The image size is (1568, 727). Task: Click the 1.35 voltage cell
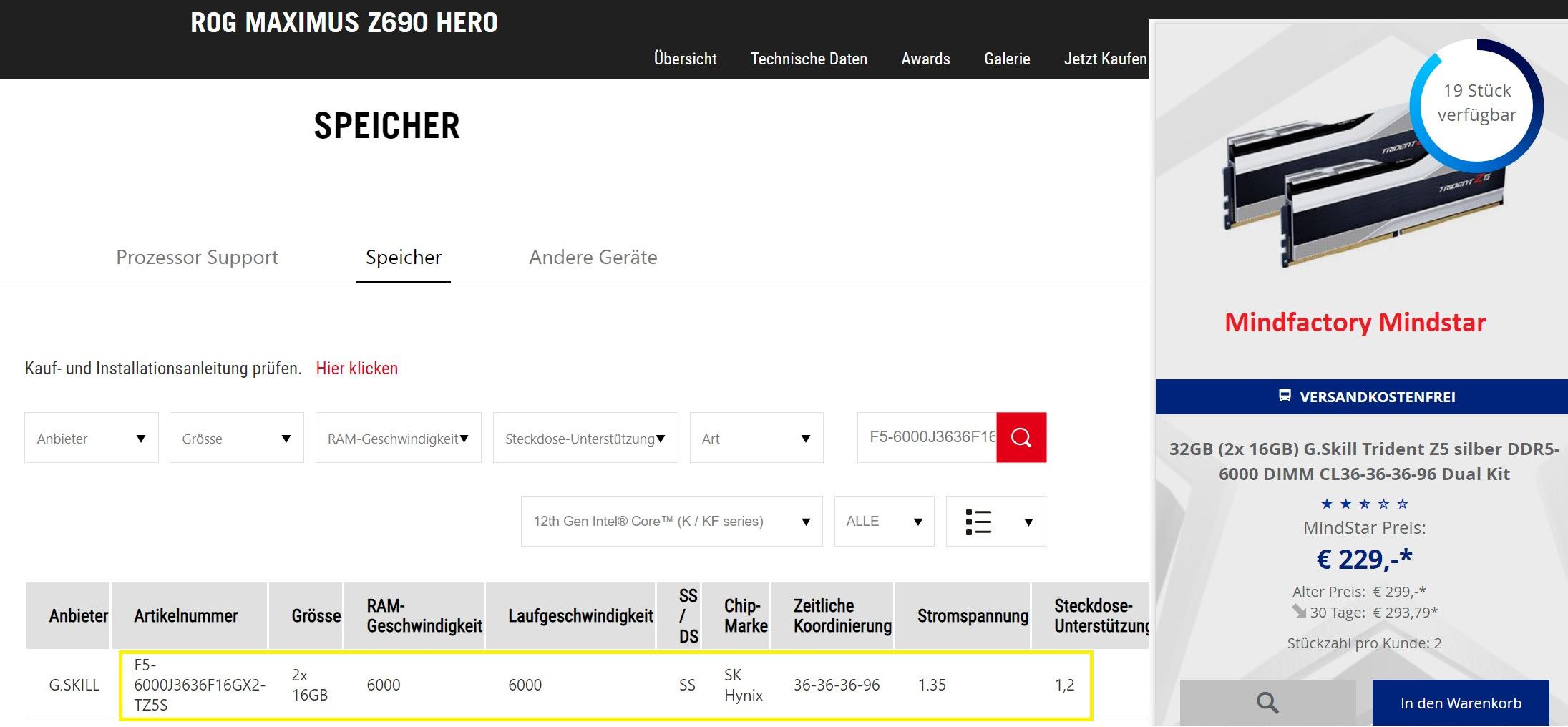932,685
